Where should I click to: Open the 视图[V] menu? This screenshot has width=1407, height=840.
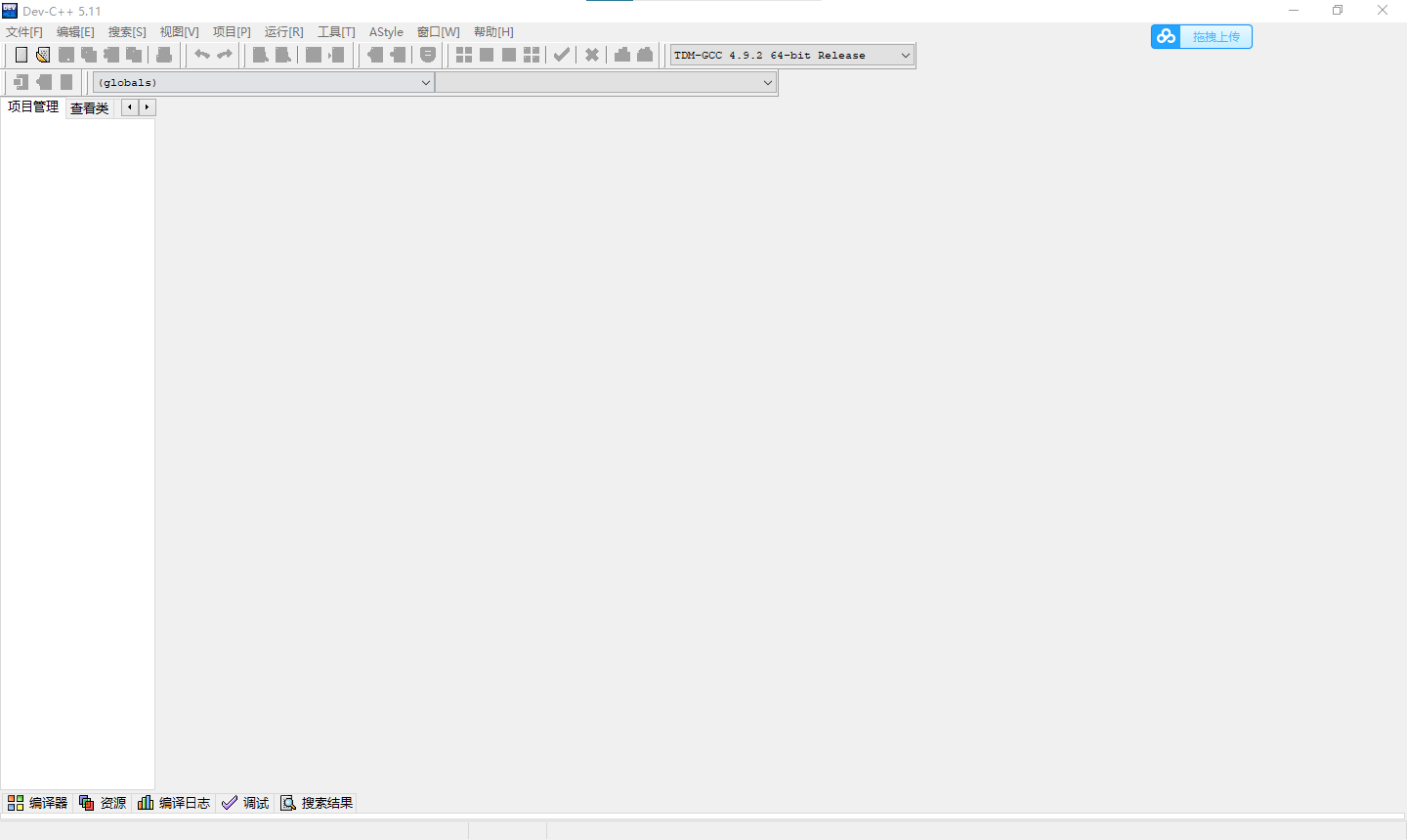point(180,32)
